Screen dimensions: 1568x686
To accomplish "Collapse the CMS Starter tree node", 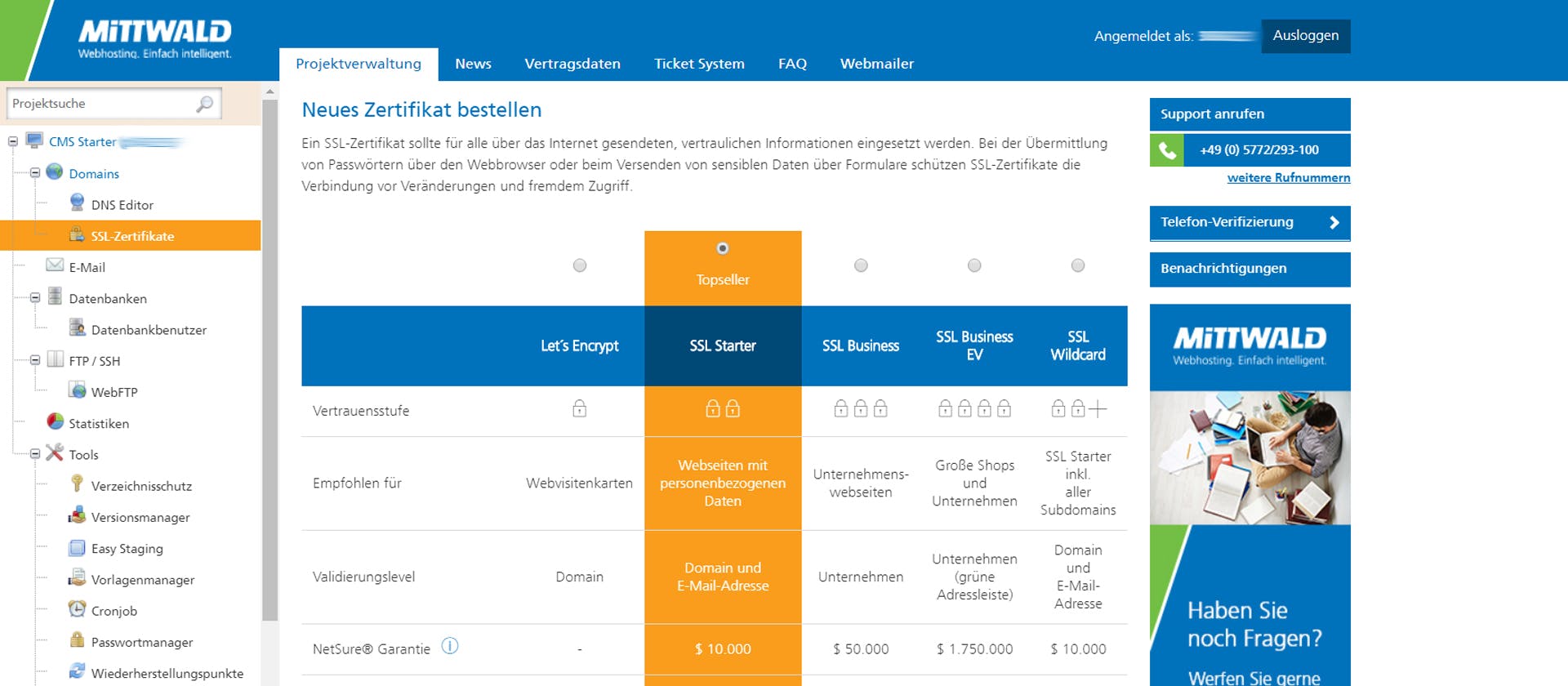I will [13, 141].
